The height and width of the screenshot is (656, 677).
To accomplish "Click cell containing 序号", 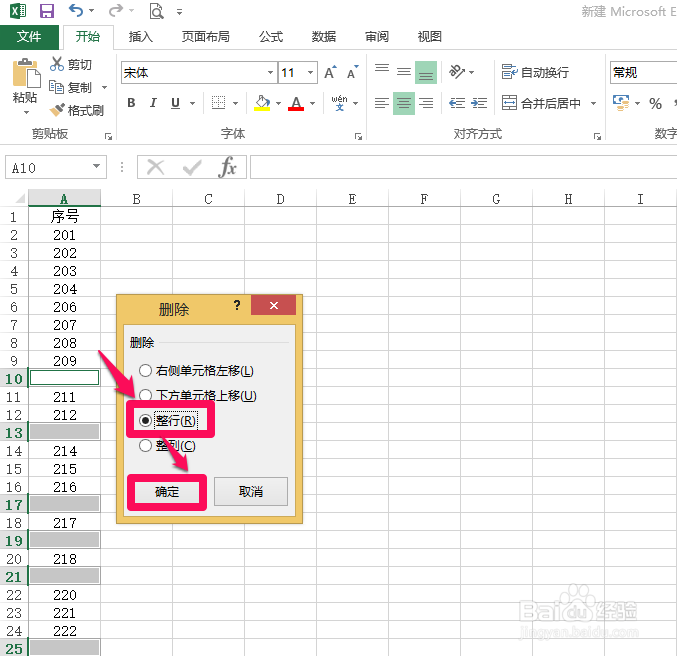I will 64,216.
